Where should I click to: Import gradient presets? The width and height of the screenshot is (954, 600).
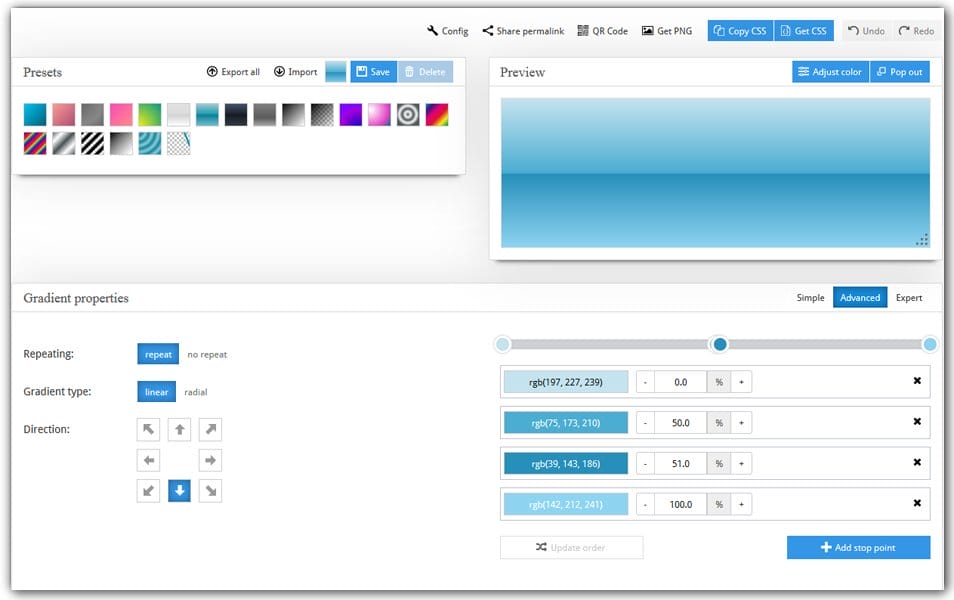click(x=295, y=72)
